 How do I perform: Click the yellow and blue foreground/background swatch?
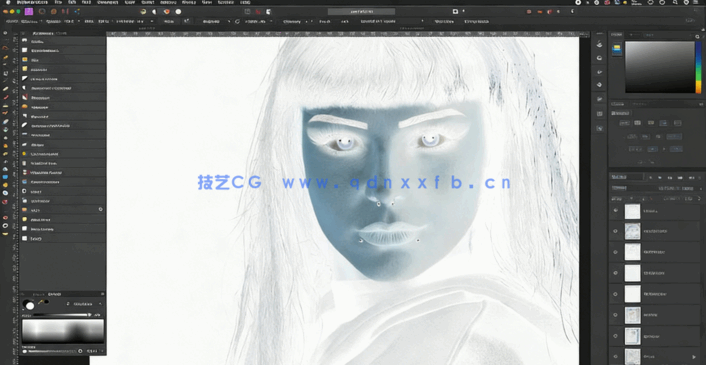click(x=616, y=50)
